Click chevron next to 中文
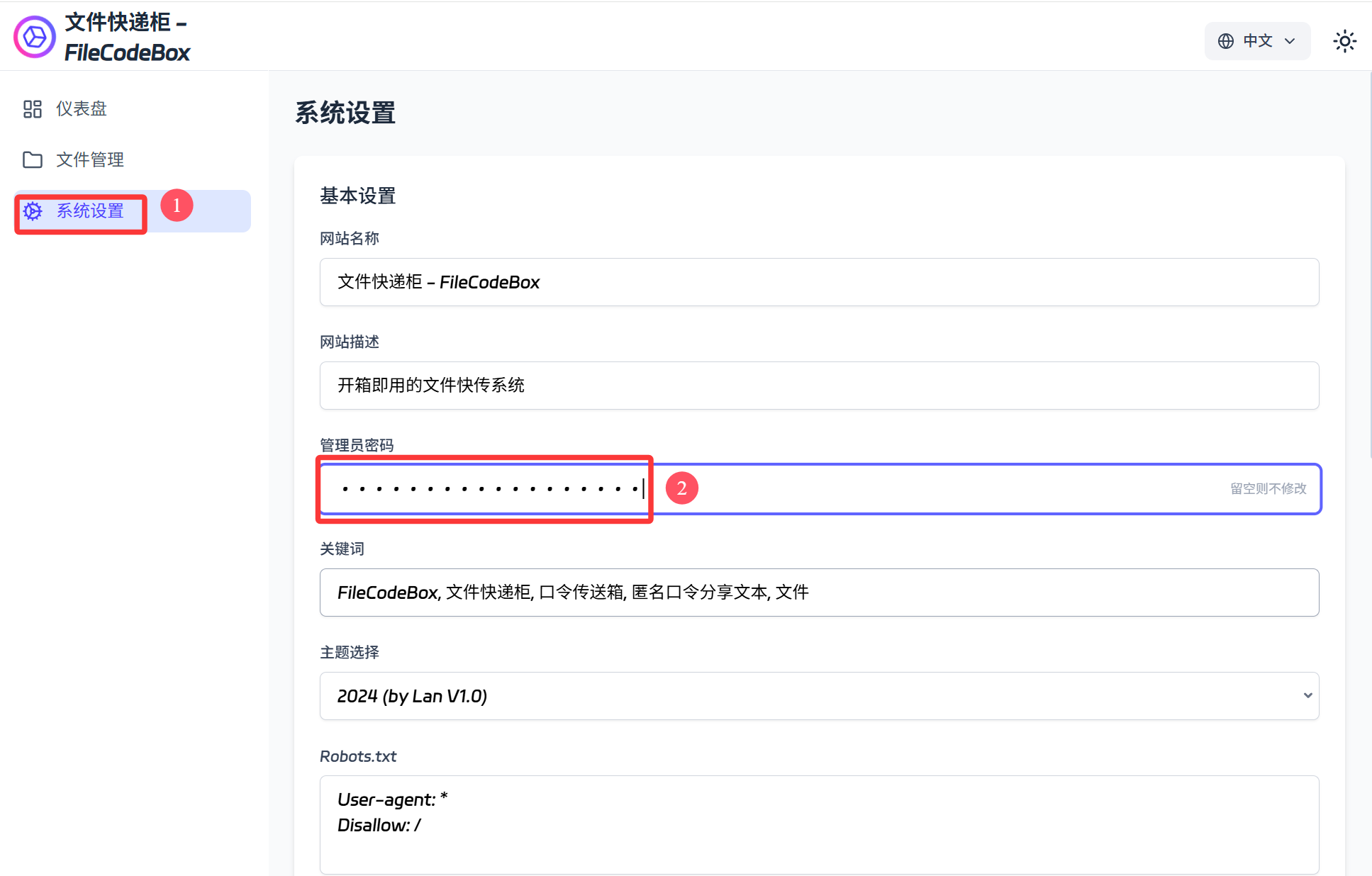Viewport: 1372px width, 876px height. (x=1290, y=41)
